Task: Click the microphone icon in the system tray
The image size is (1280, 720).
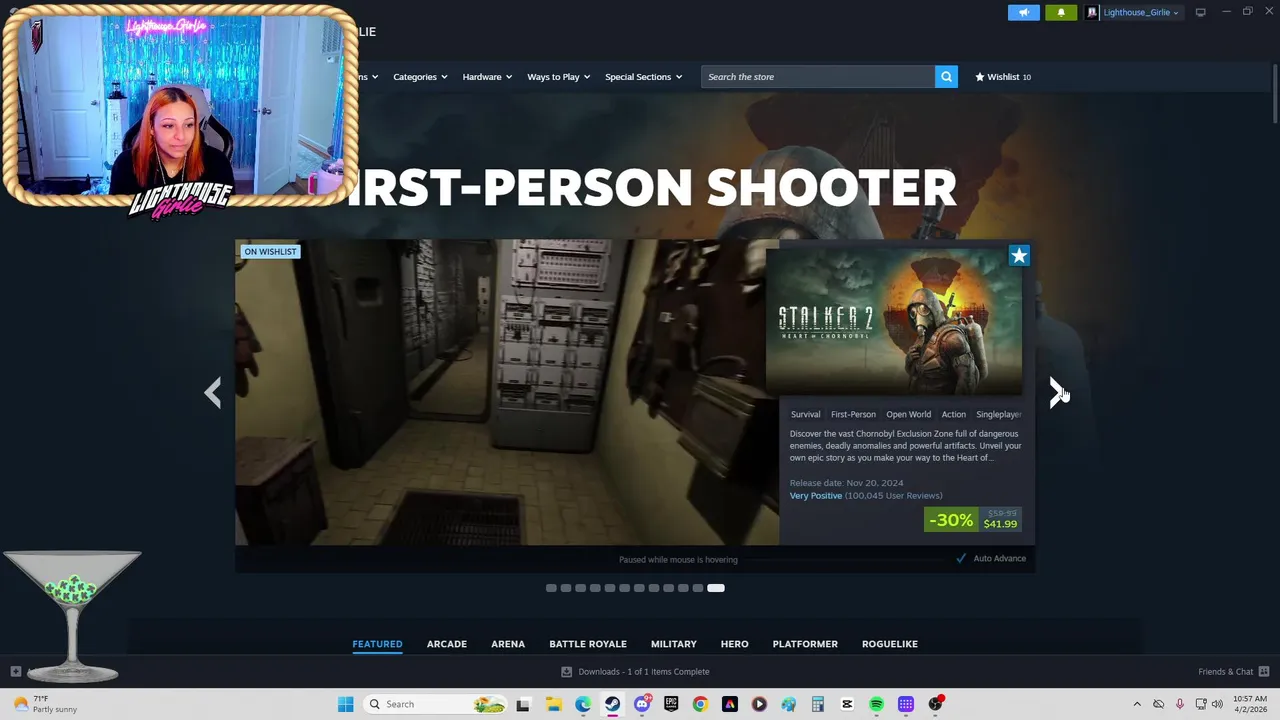Action: 1180,704
